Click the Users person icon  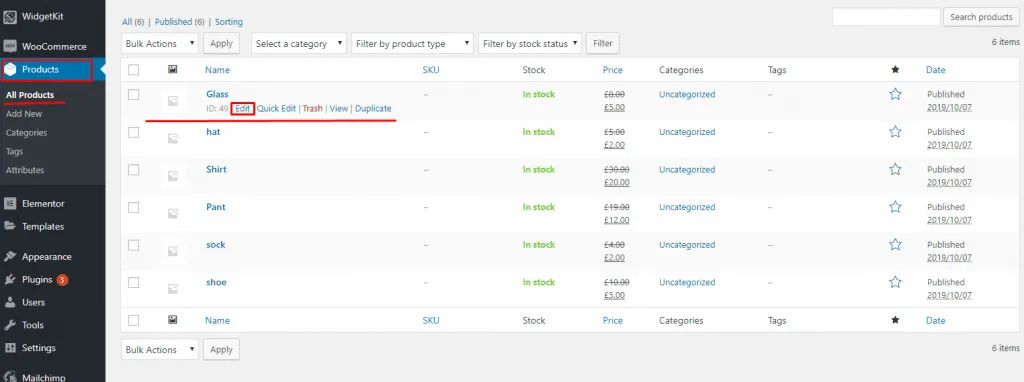click(x=10, y=302)
